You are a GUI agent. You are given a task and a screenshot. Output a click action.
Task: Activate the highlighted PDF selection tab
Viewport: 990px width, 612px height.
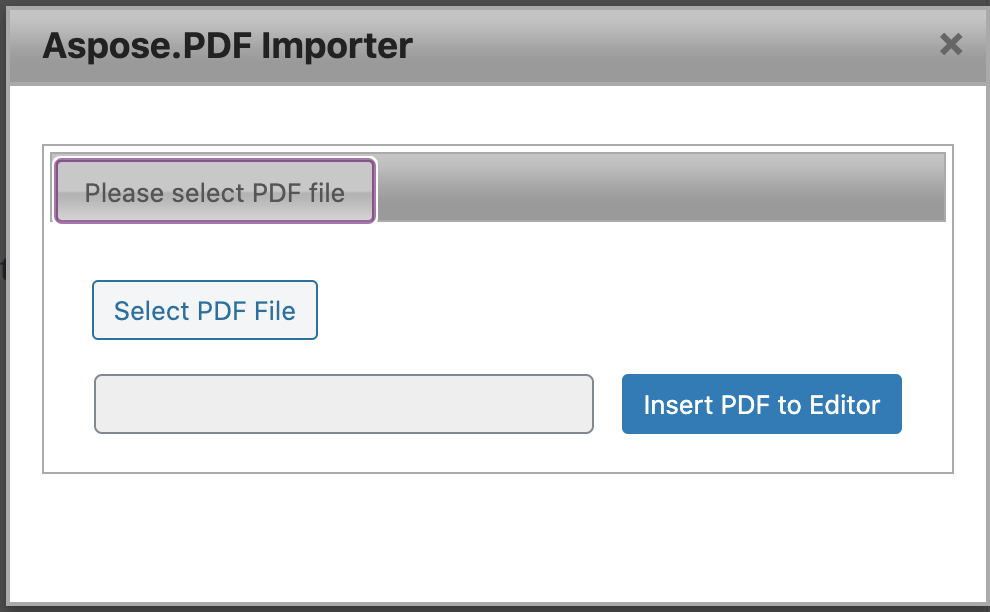pos(214,191)
